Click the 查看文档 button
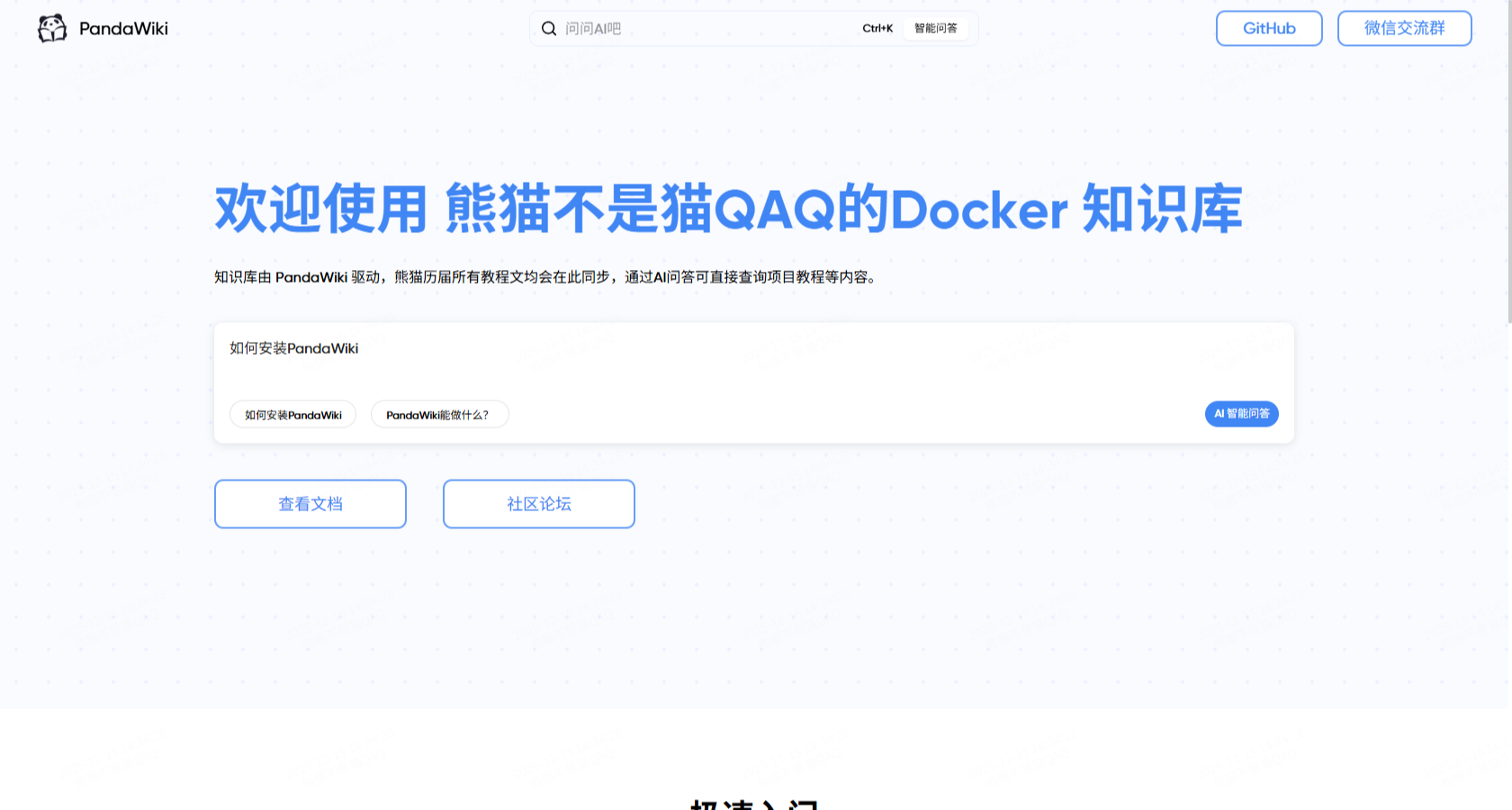The height and width of the screenshot is (810, 1512). click(x=310, y=504)
